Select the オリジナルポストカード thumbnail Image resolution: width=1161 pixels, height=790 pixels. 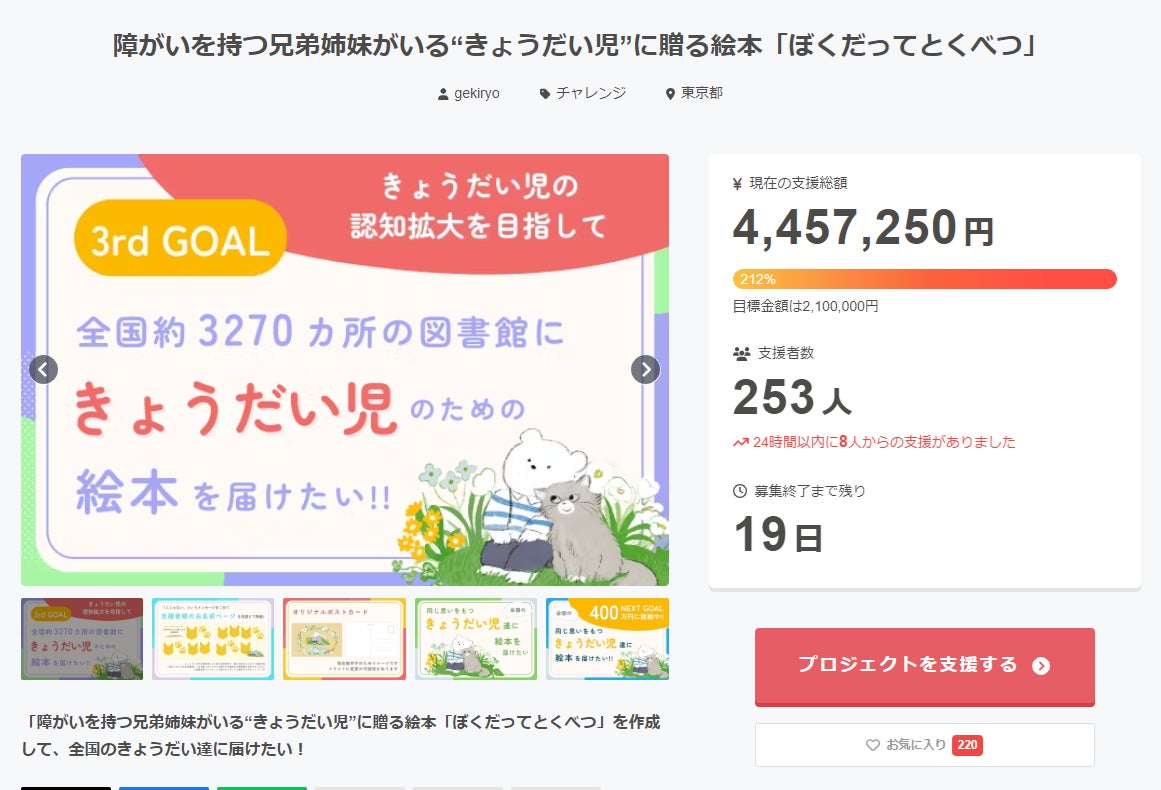click(x=344, y=639)
